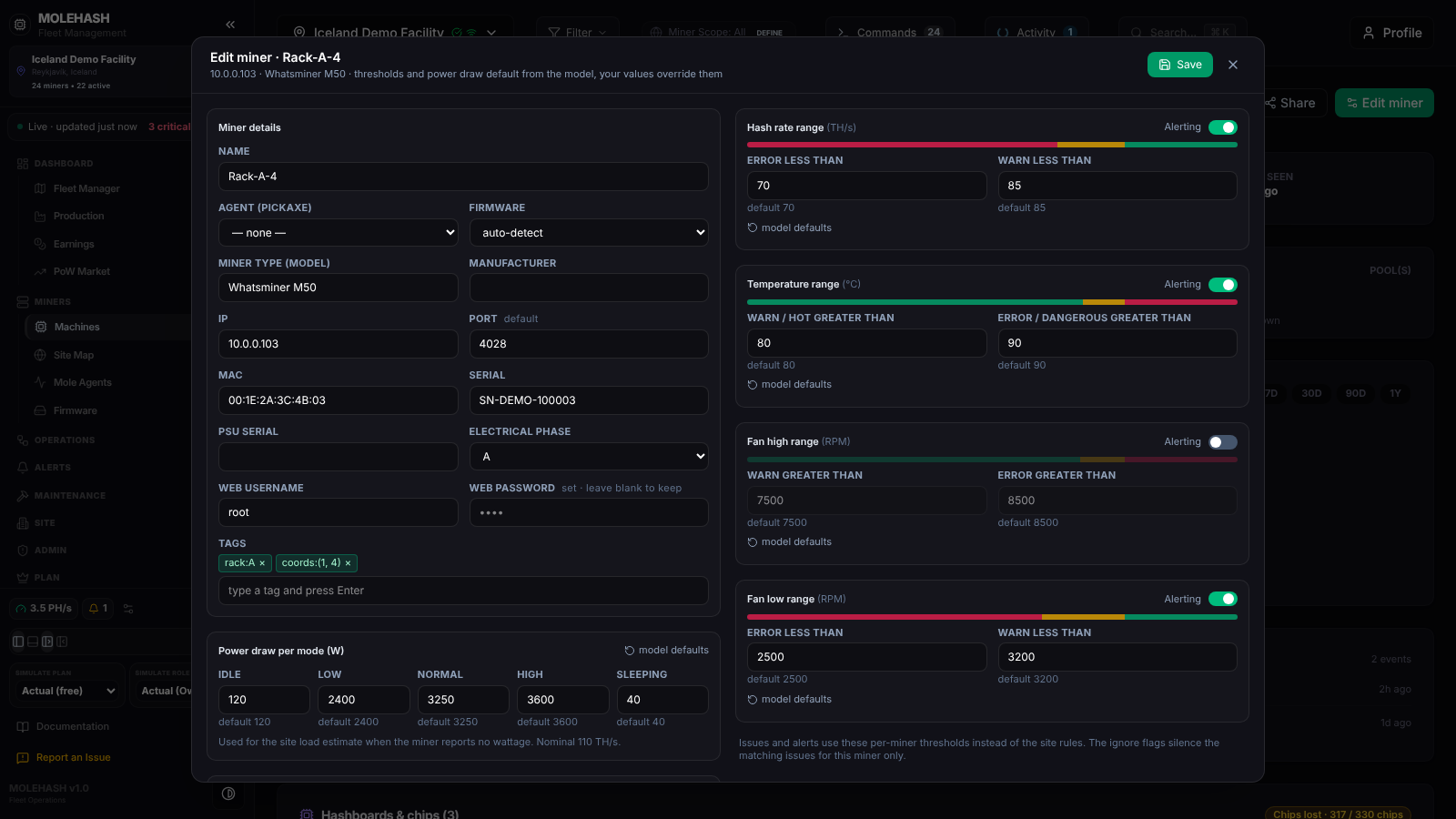Screen dimensions: 1456x819
Task: Focus the IP address field
Action: 338,344
